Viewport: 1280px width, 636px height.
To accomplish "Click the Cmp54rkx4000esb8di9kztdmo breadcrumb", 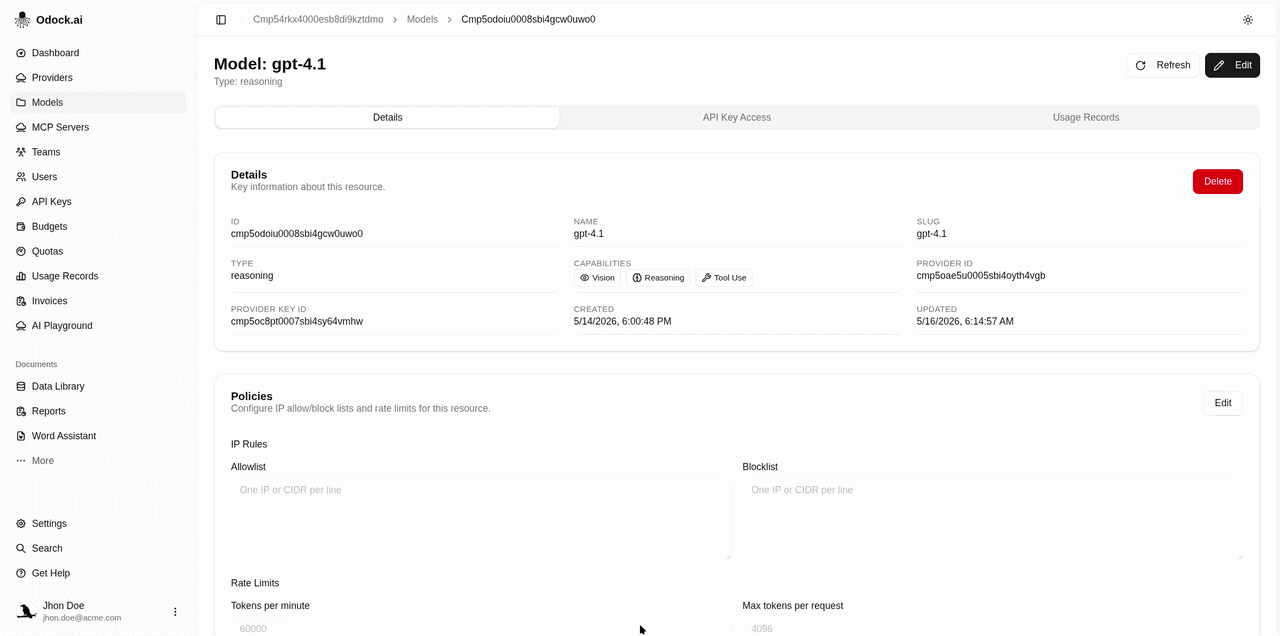I will [318, 20].
